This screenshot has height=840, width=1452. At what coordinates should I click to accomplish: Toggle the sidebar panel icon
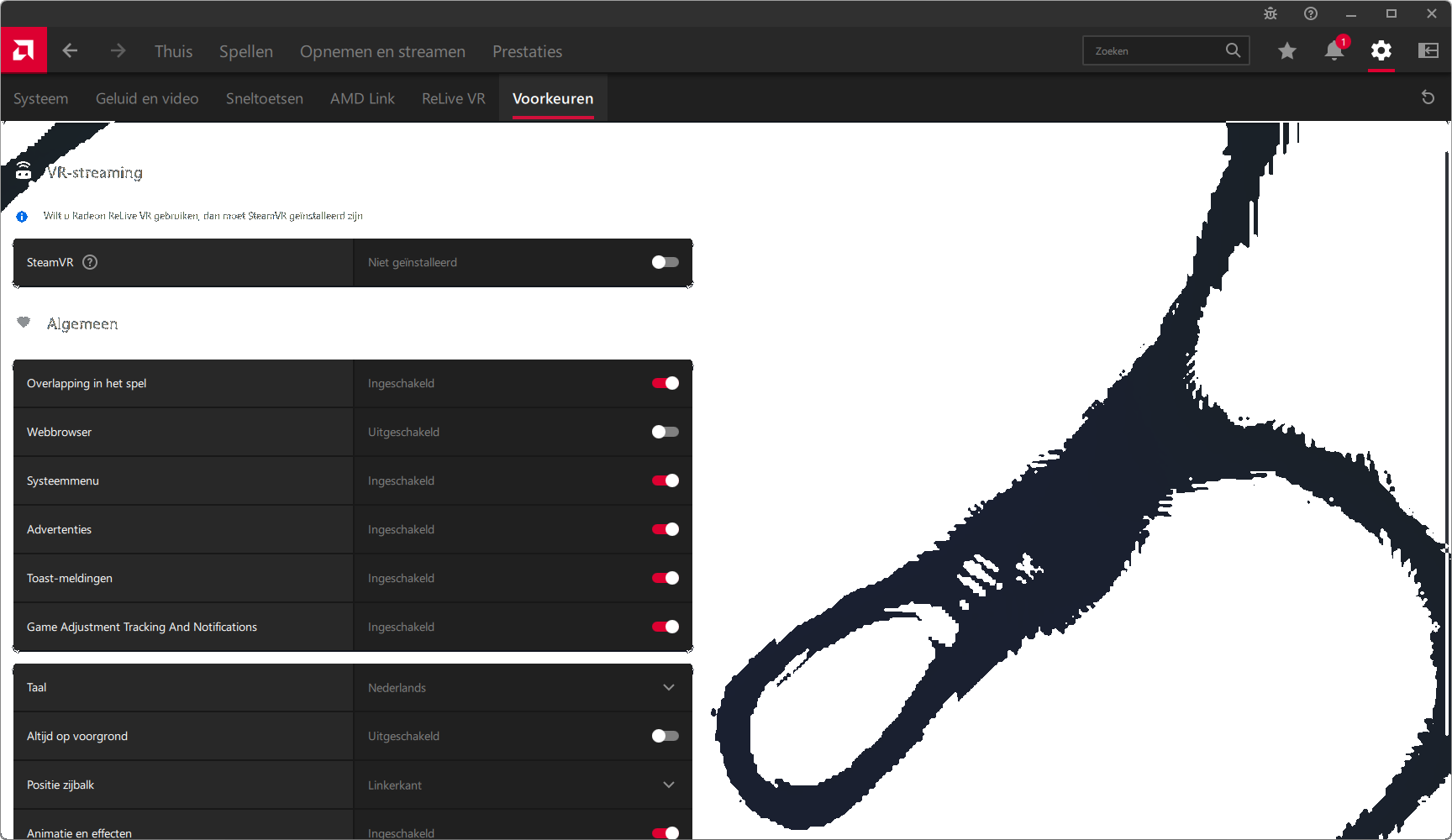(x=1428, y=51)
